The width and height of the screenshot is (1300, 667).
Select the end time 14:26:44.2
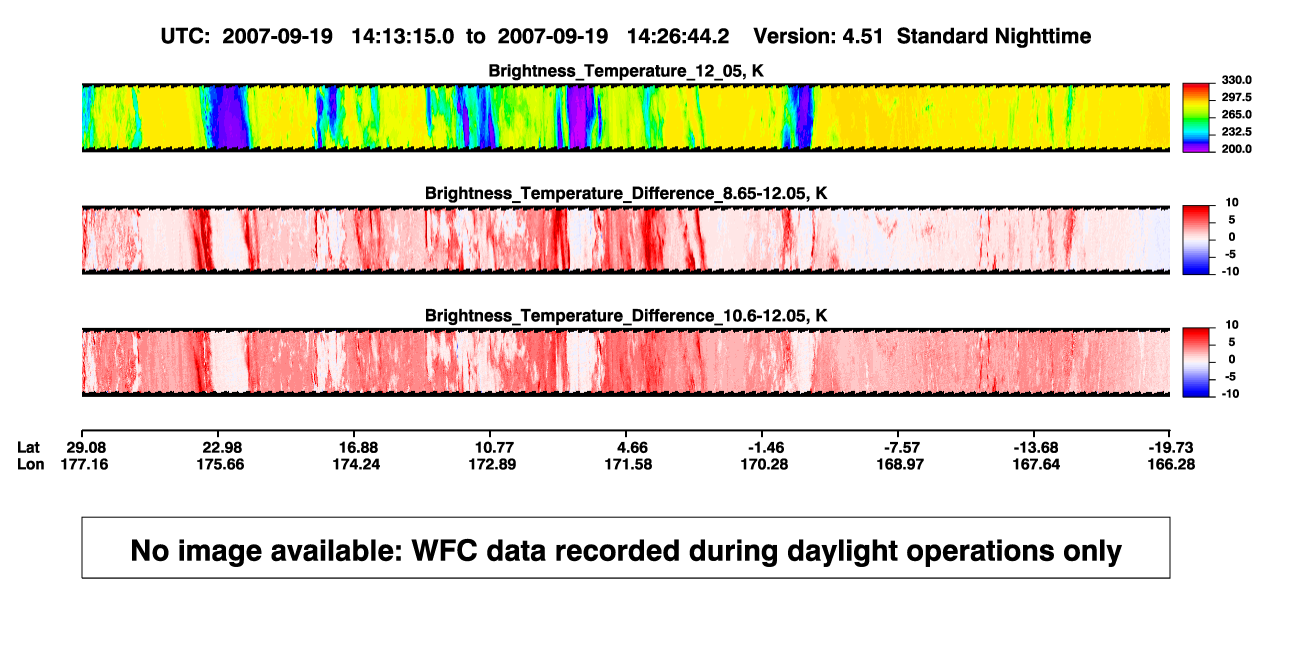678,36
